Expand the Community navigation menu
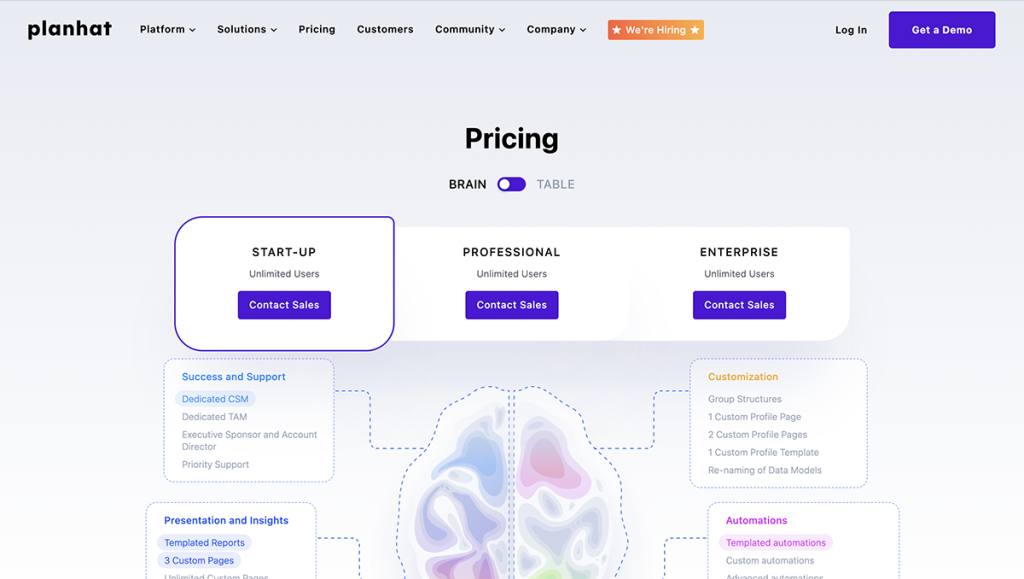 click(469, 29)
